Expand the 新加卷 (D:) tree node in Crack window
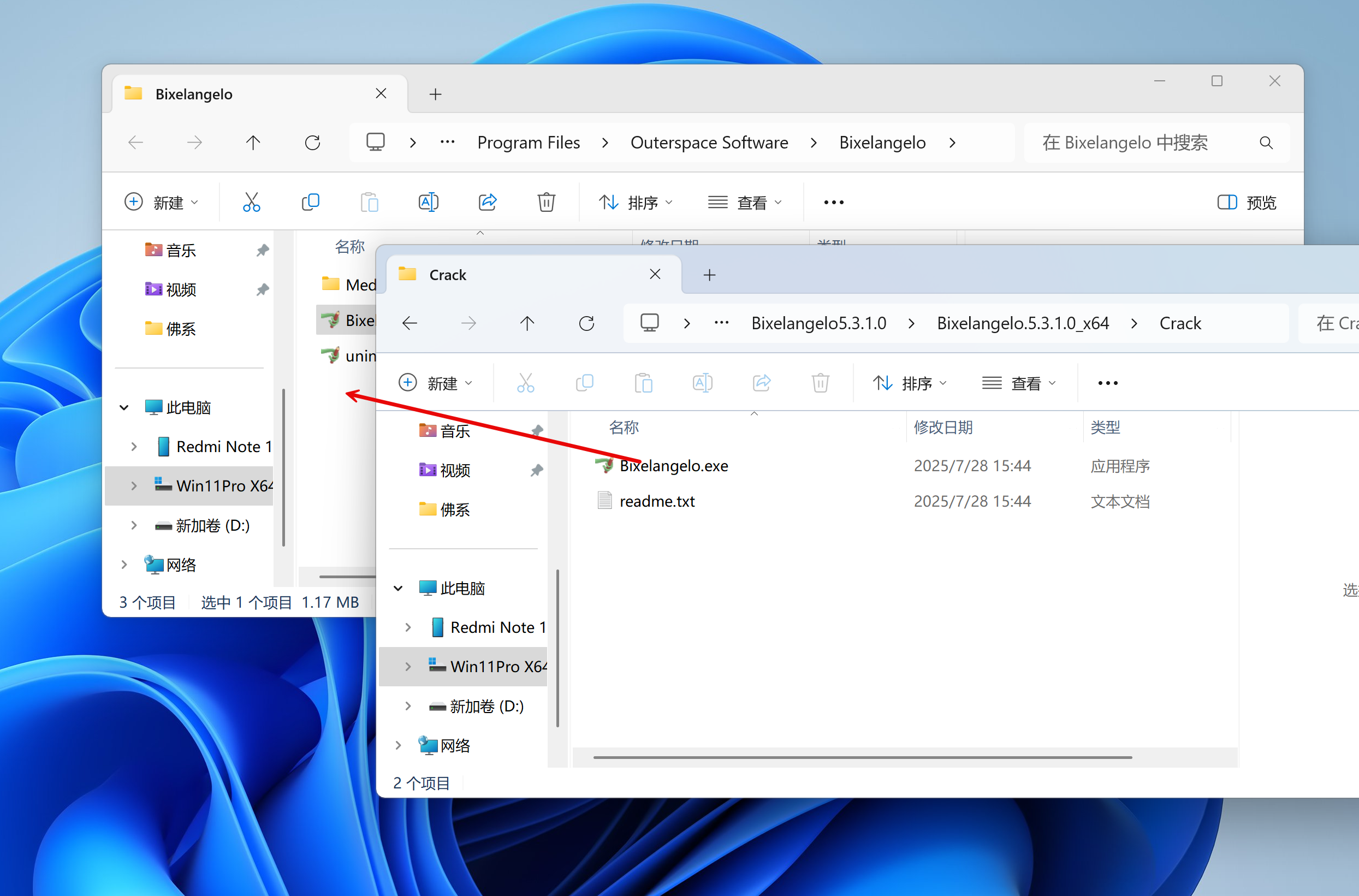The width and height of the screenshot is (1359, 896). click(x=408, y=707)
